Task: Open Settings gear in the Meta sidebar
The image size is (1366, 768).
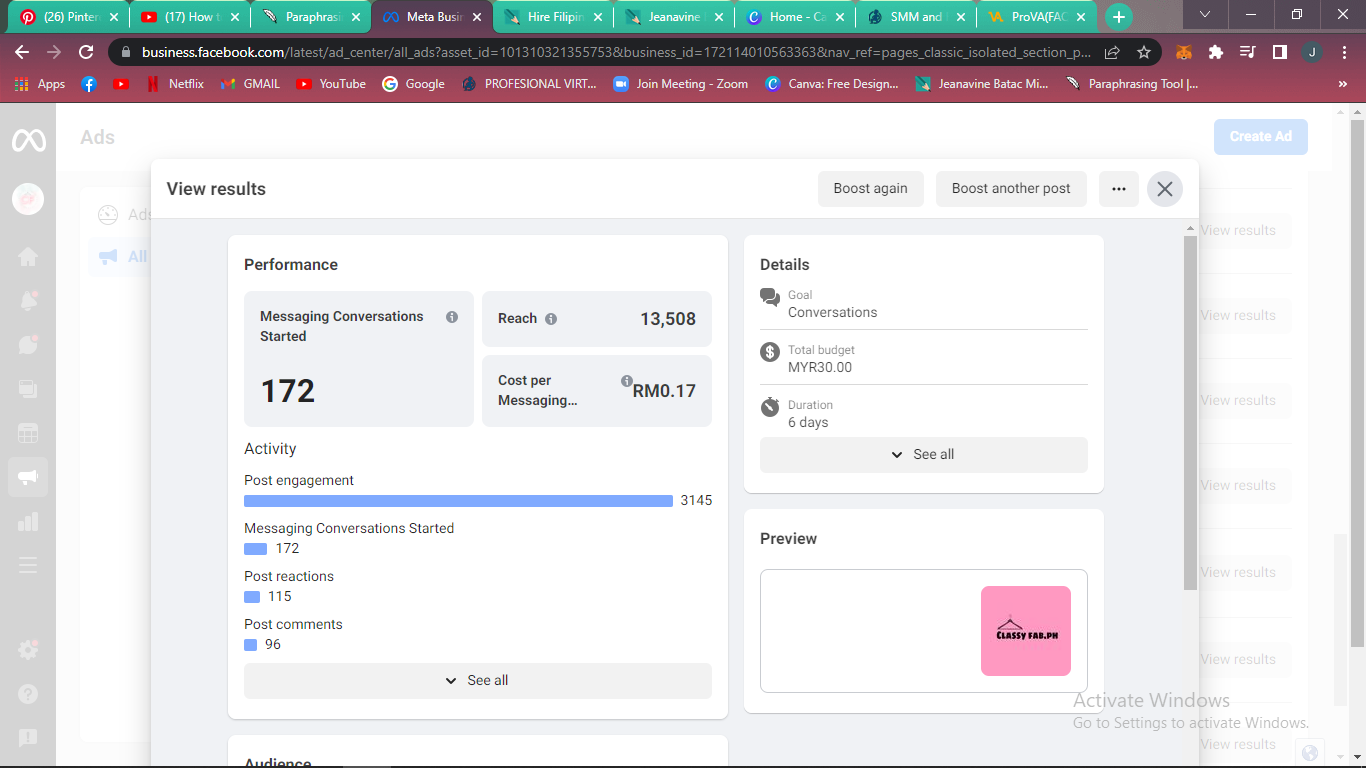Action: pyautogui.click(x=28, y=650)
